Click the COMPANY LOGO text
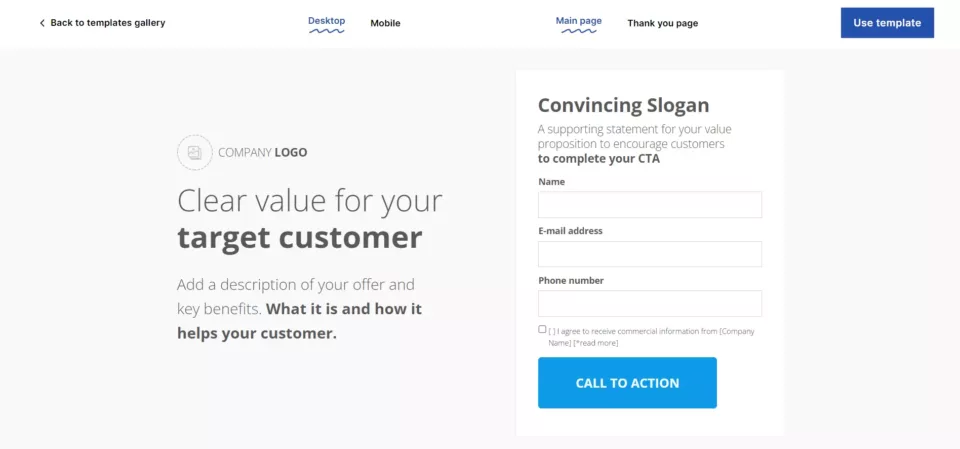Viewport: 960px width, 449px height. [262, 153]
